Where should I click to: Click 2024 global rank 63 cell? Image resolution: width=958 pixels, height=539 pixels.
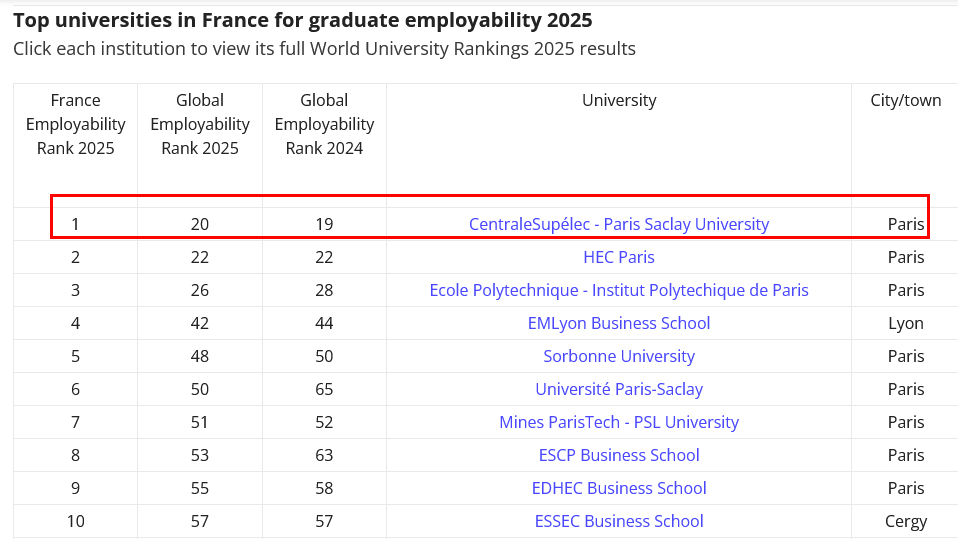pos(324,455)
